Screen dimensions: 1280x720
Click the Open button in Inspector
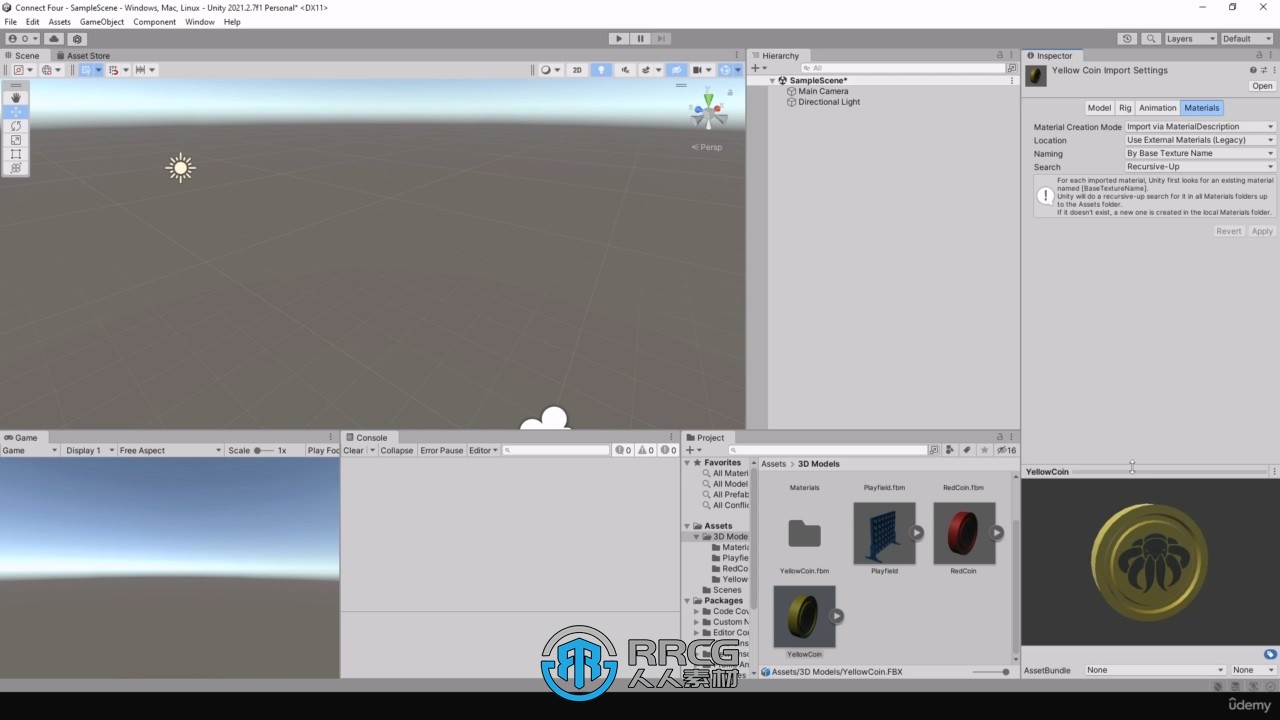(x=1262, y=86)
